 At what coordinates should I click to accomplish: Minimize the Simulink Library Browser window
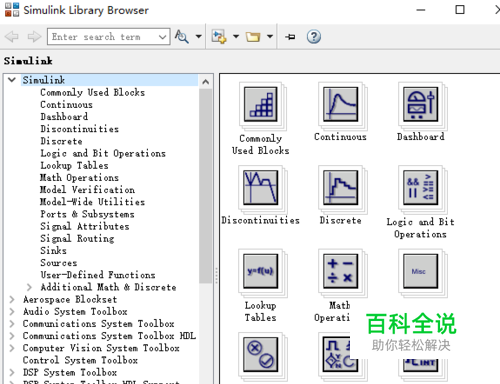pyautogui.click(x=421, y=10)
